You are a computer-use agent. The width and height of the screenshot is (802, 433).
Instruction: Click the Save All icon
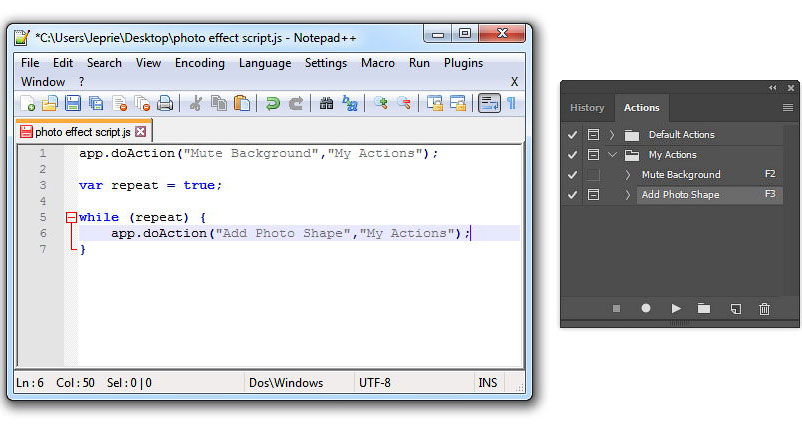click(96, 103)
